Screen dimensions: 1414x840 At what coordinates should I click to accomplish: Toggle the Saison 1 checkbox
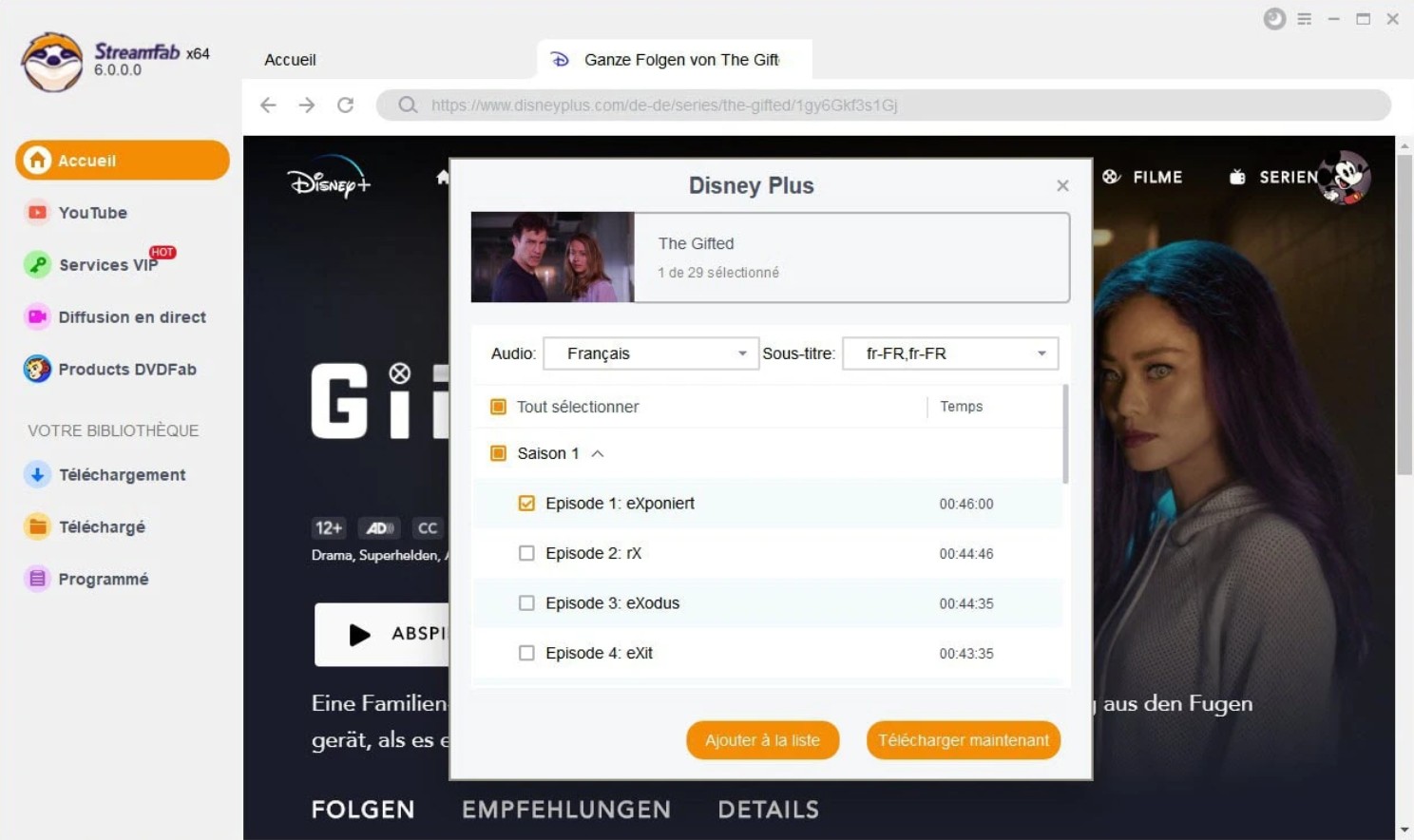click(x=498, y=453)
